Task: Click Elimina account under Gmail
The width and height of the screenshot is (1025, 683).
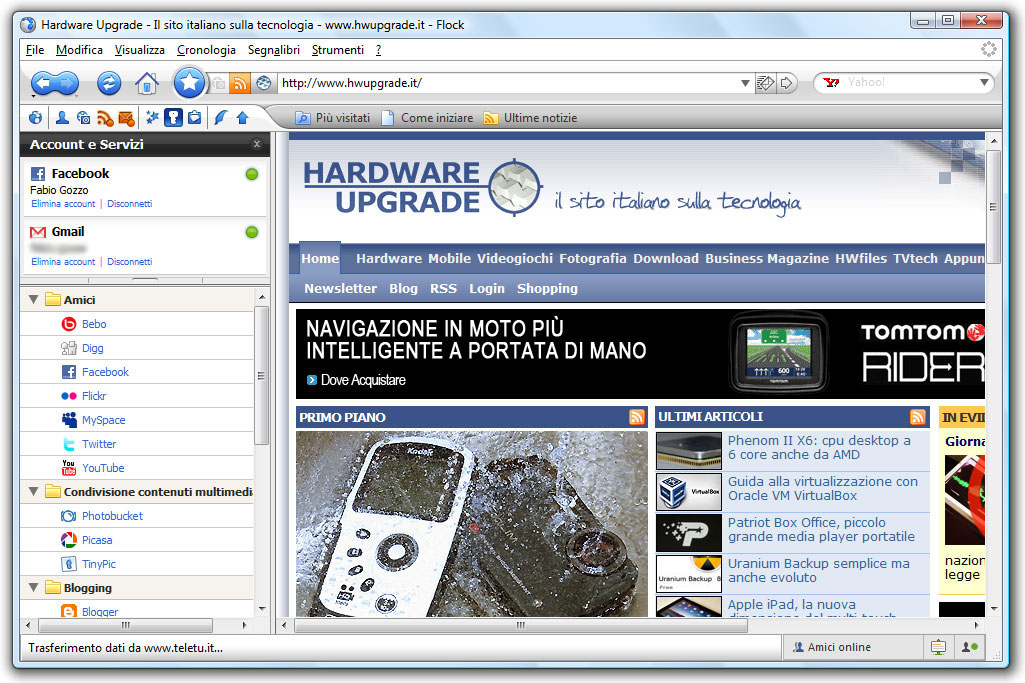Action: (x=63, y=261)
